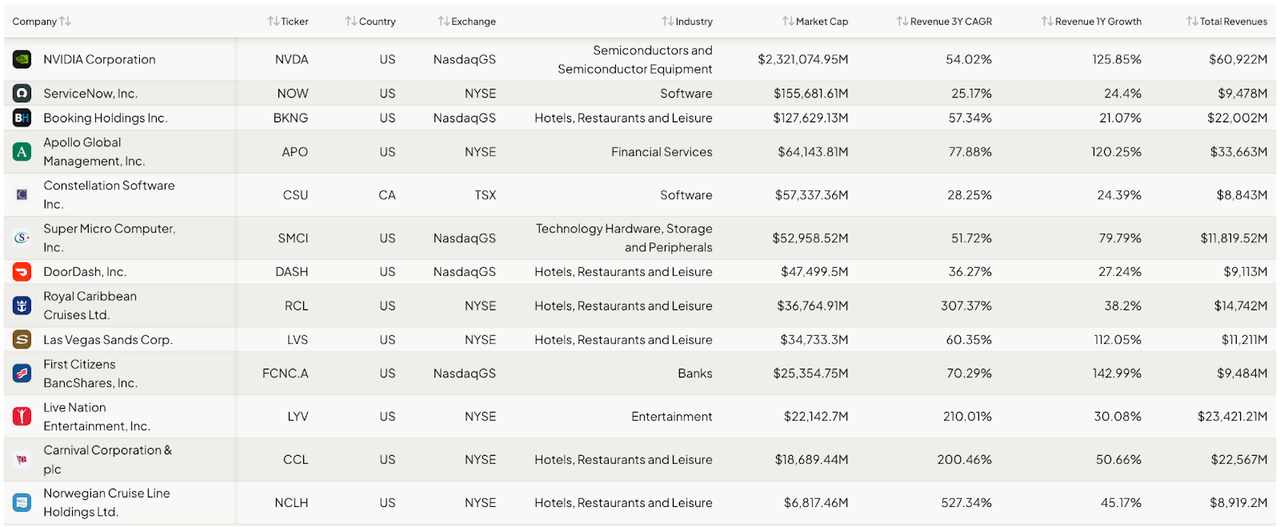Viewport: 1280px width, 527px height.
Task: Click the Carnival Corporation logo icon
Action: coord(21,460)
